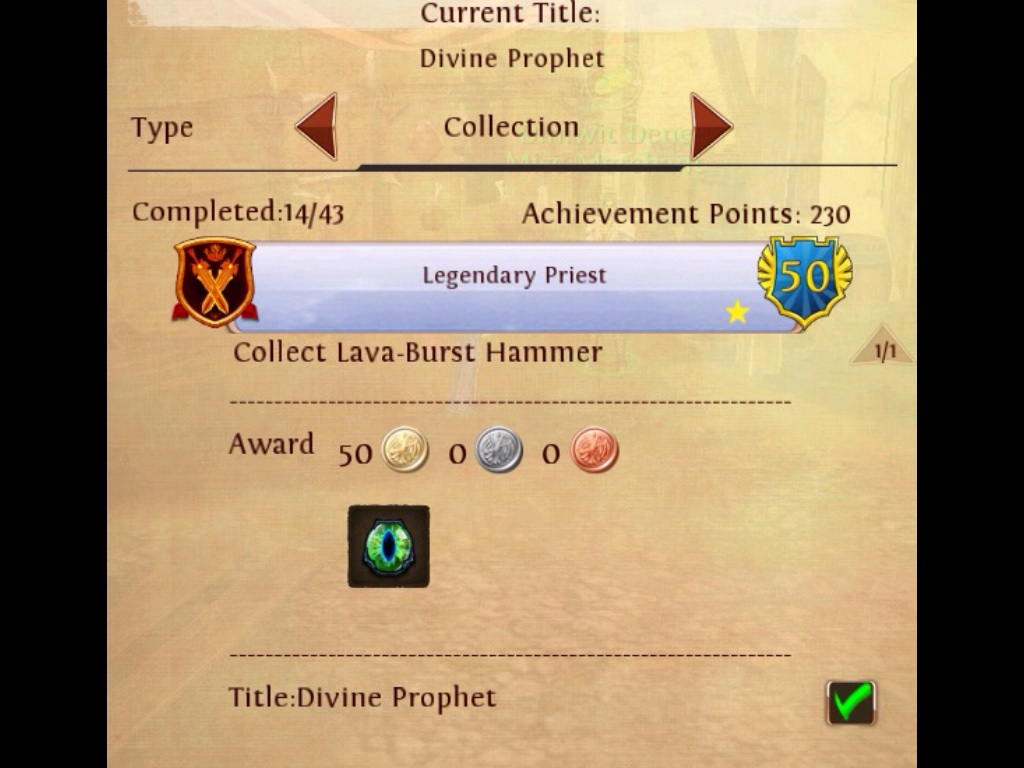Switch to next achievement type
The width and height of the screenshot is (1024, 768).
tap(711, 126)
